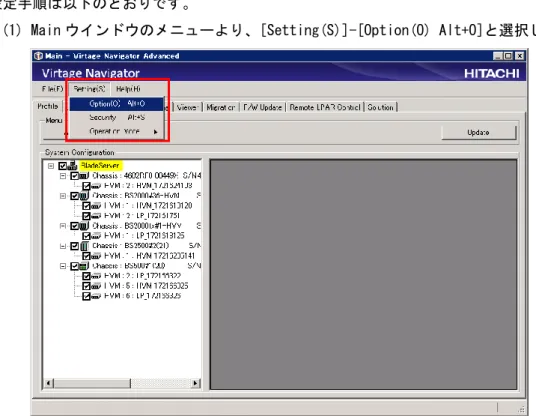
Task: Open the Operation mode submenu entry
Action: [x=117, y=131]
